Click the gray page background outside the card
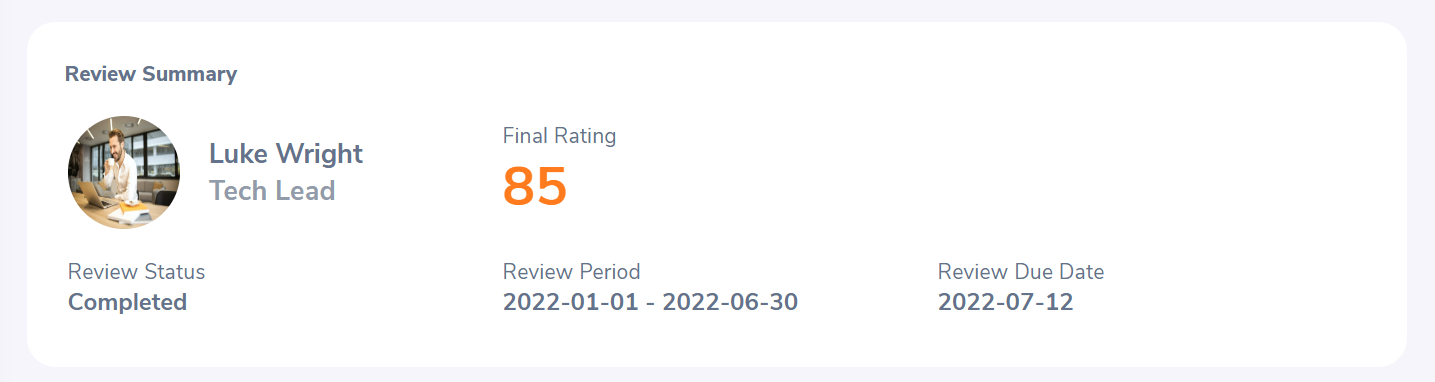The width and height of the screenshot is (1435, 382). click(715, 10)
